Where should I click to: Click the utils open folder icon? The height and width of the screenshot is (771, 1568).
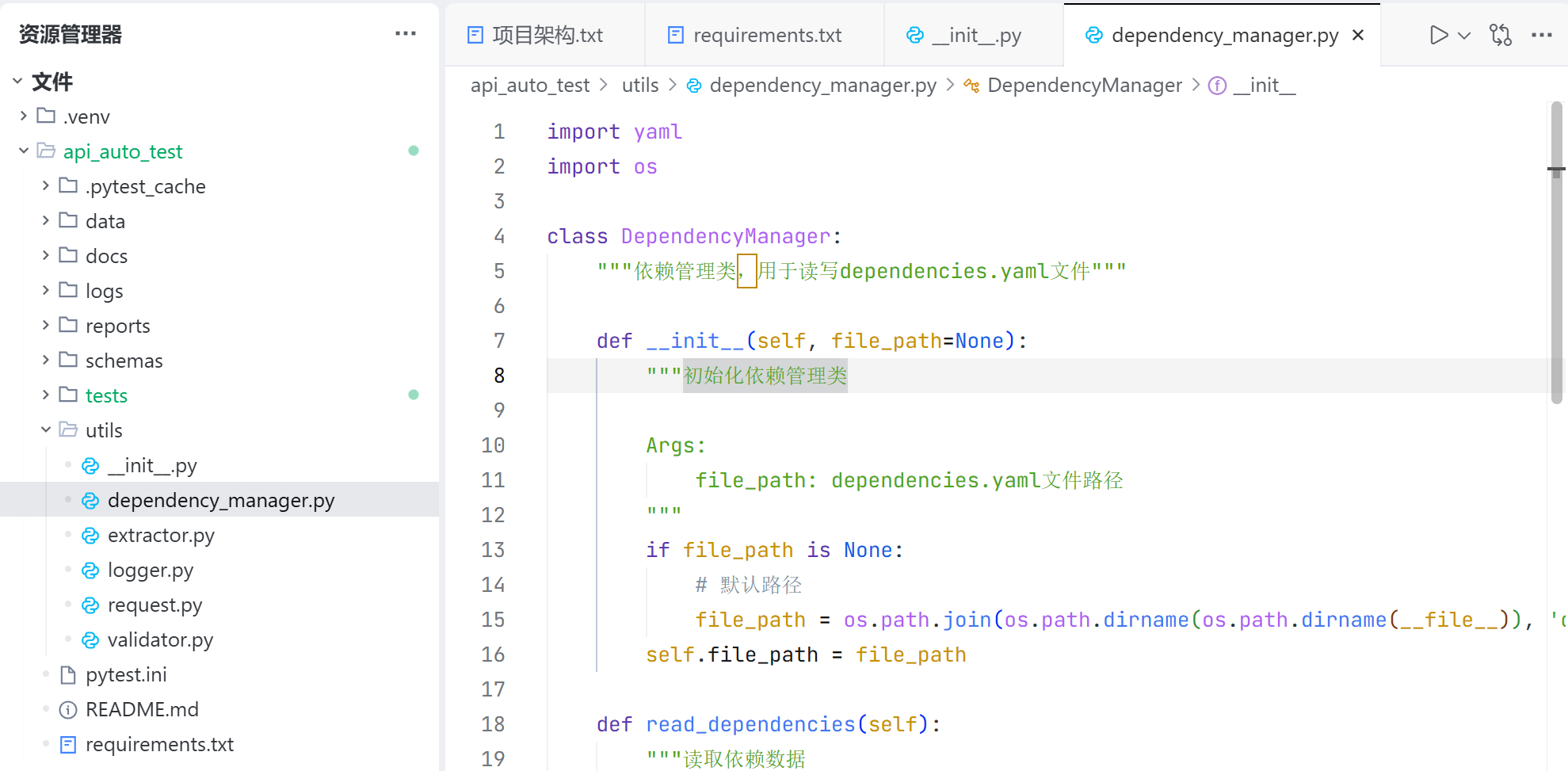click(68, 429)
